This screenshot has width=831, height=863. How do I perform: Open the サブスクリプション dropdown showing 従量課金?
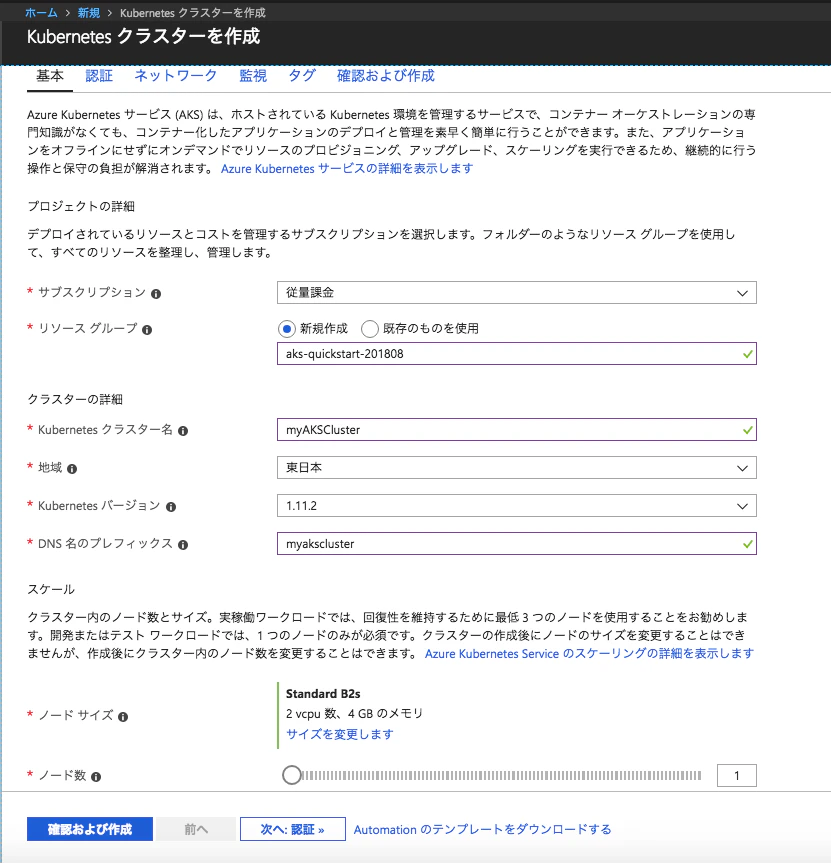[517, 292]
